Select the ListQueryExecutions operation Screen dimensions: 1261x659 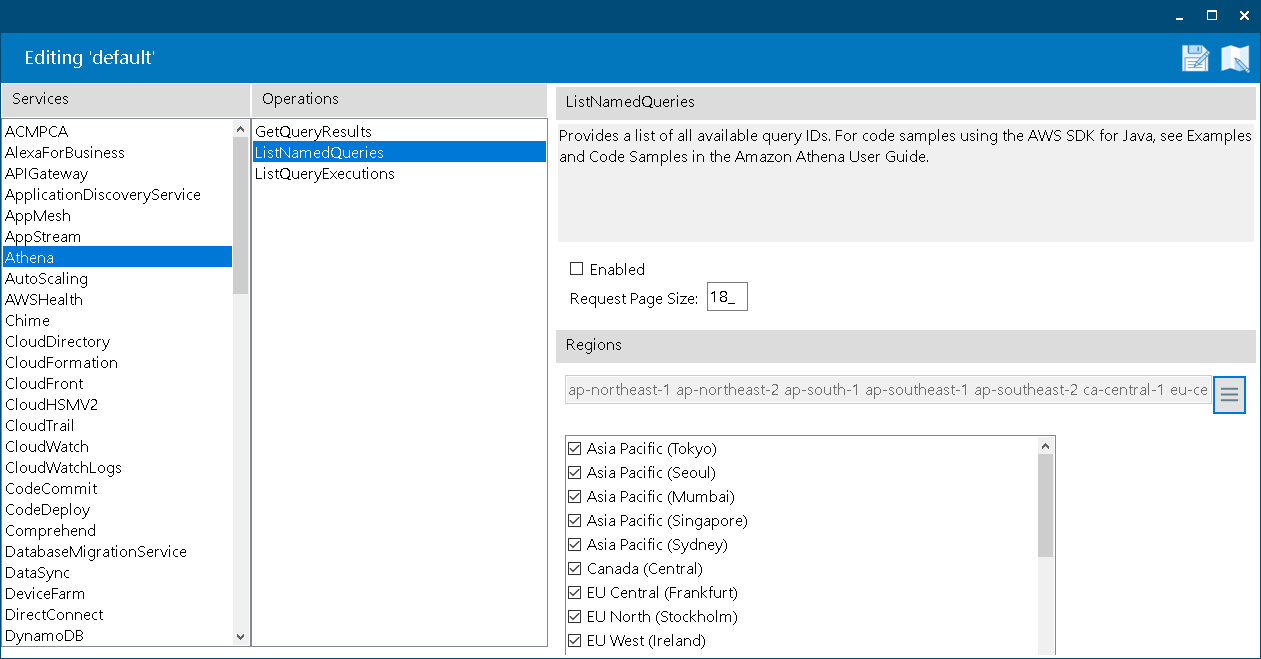399,174
